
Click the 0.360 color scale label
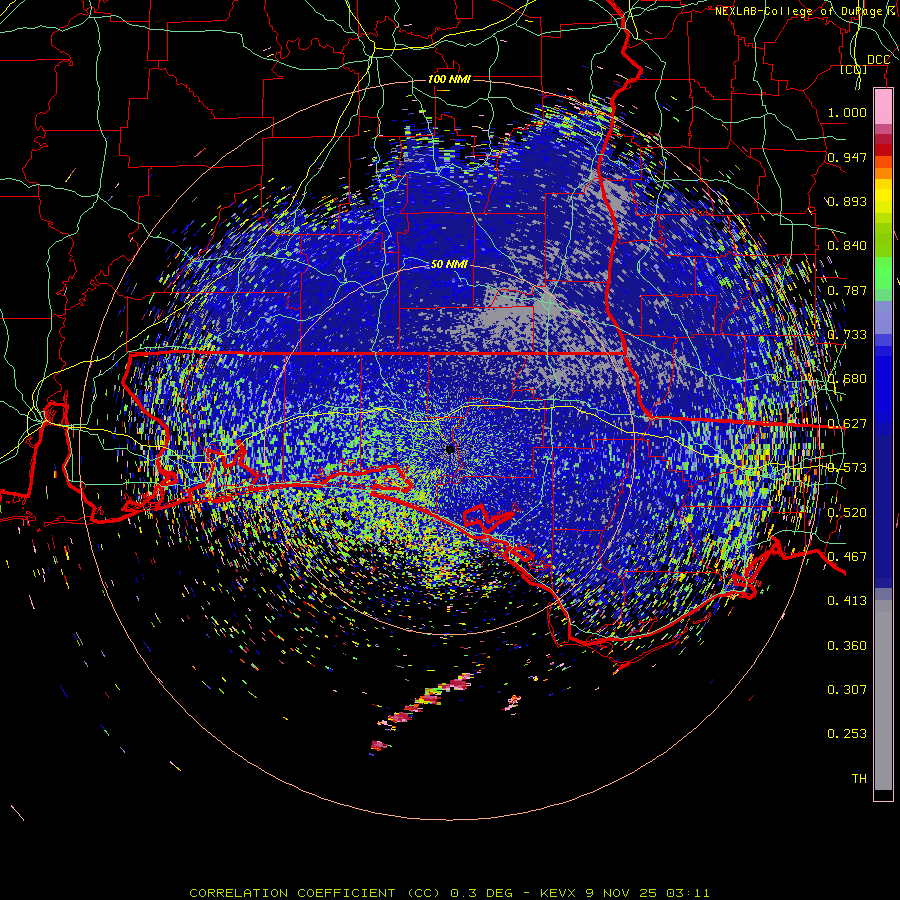[847, 645]
